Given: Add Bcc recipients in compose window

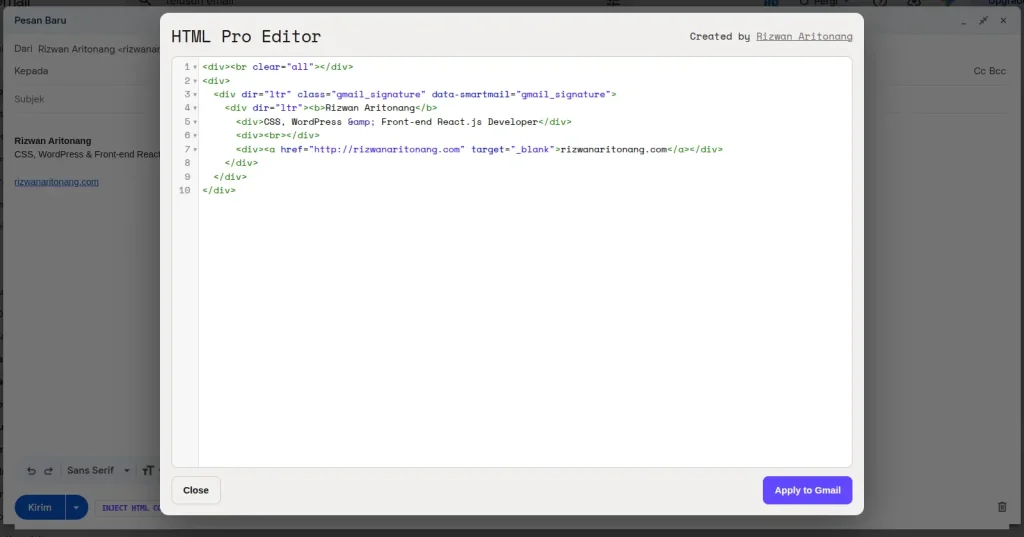Looking at the screenshot, I should coord(997,71).
